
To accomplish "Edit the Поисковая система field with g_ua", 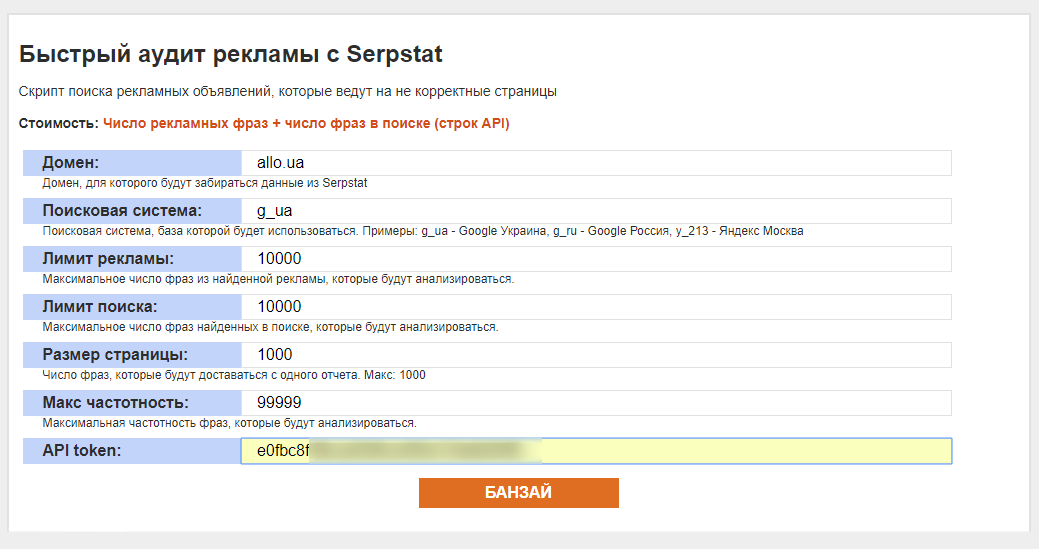I will pos(596,211).
